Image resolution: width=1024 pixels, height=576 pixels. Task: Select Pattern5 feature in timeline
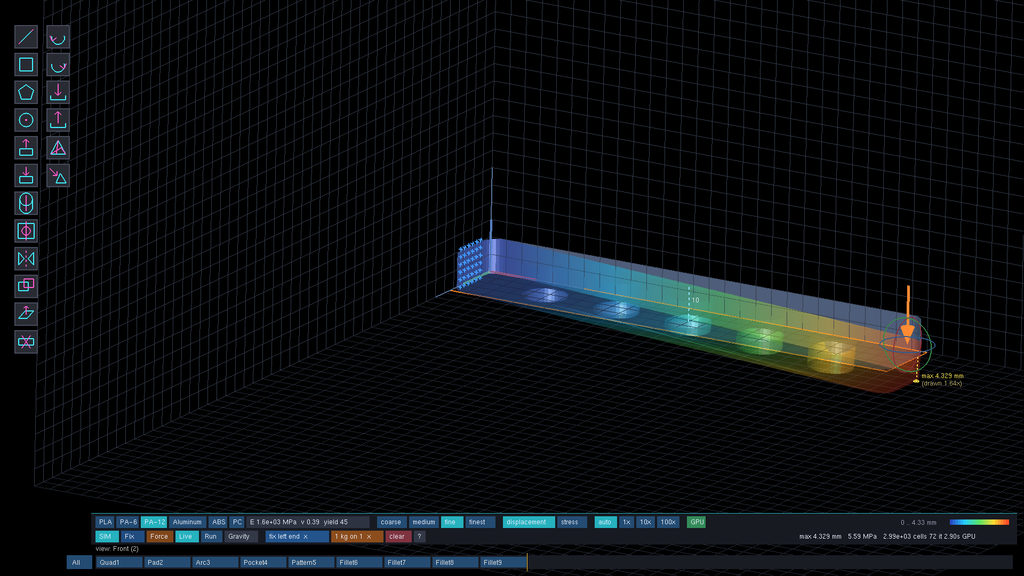tap(312, 562)
